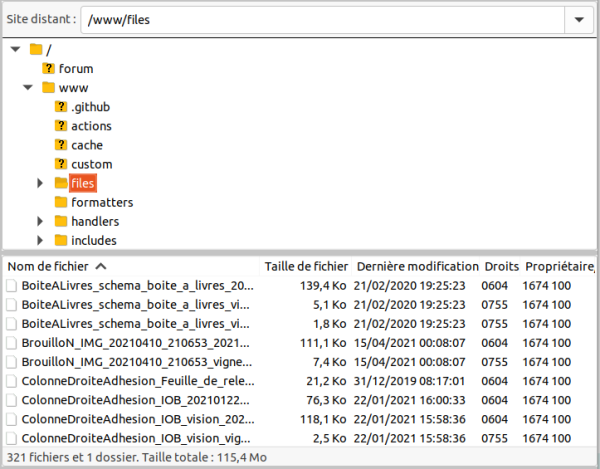600x469 pixels.
Task: Click the .github folder icon
Action: point(61,107)
